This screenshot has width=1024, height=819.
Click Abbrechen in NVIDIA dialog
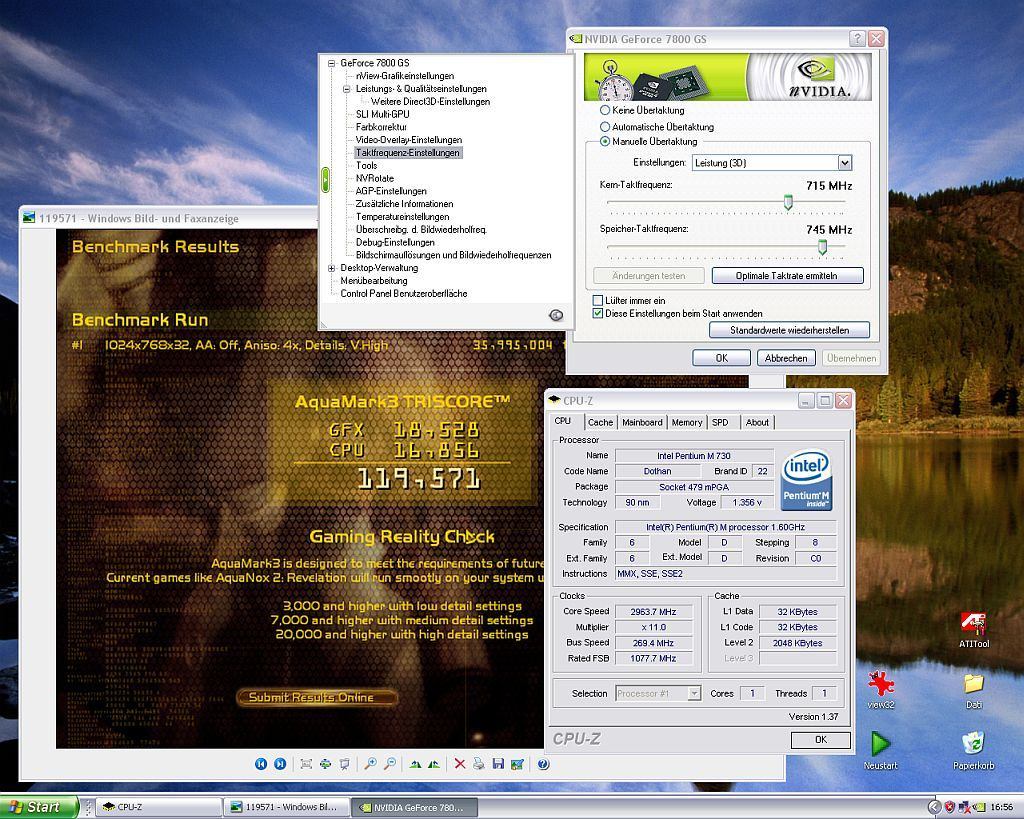click(786, 358)
